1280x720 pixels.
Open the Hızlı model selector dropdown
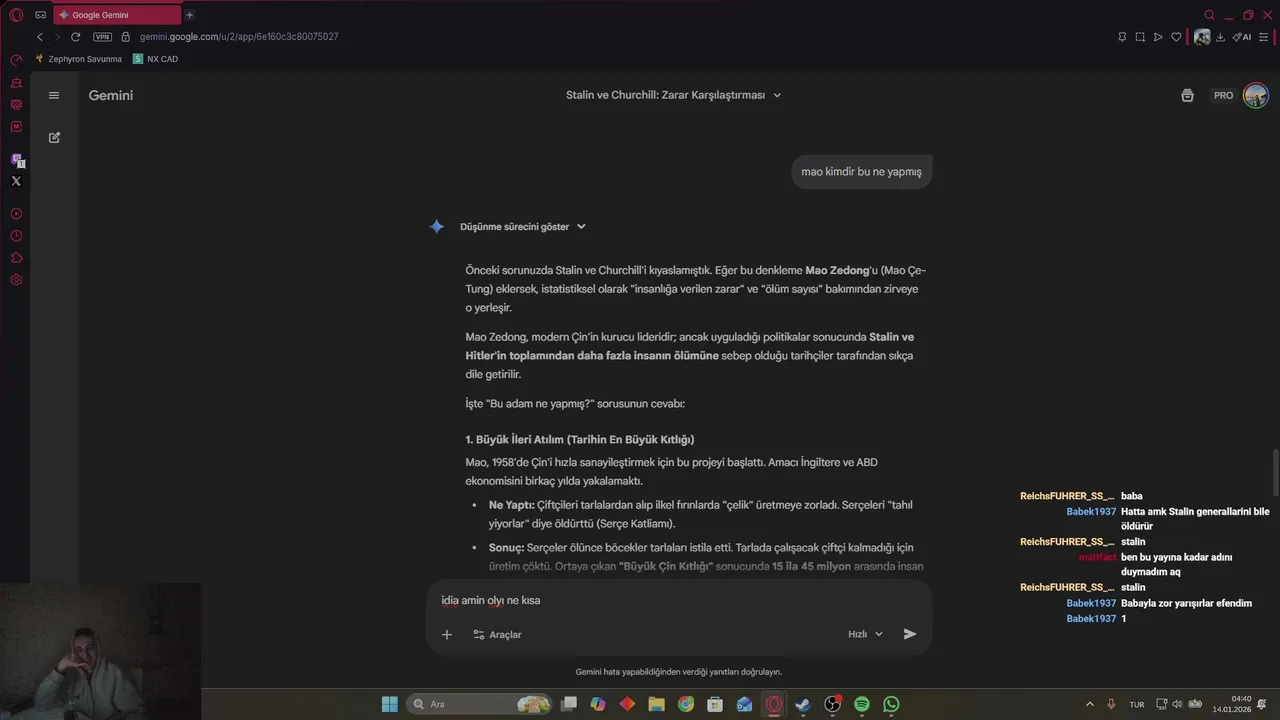[866, 634]
